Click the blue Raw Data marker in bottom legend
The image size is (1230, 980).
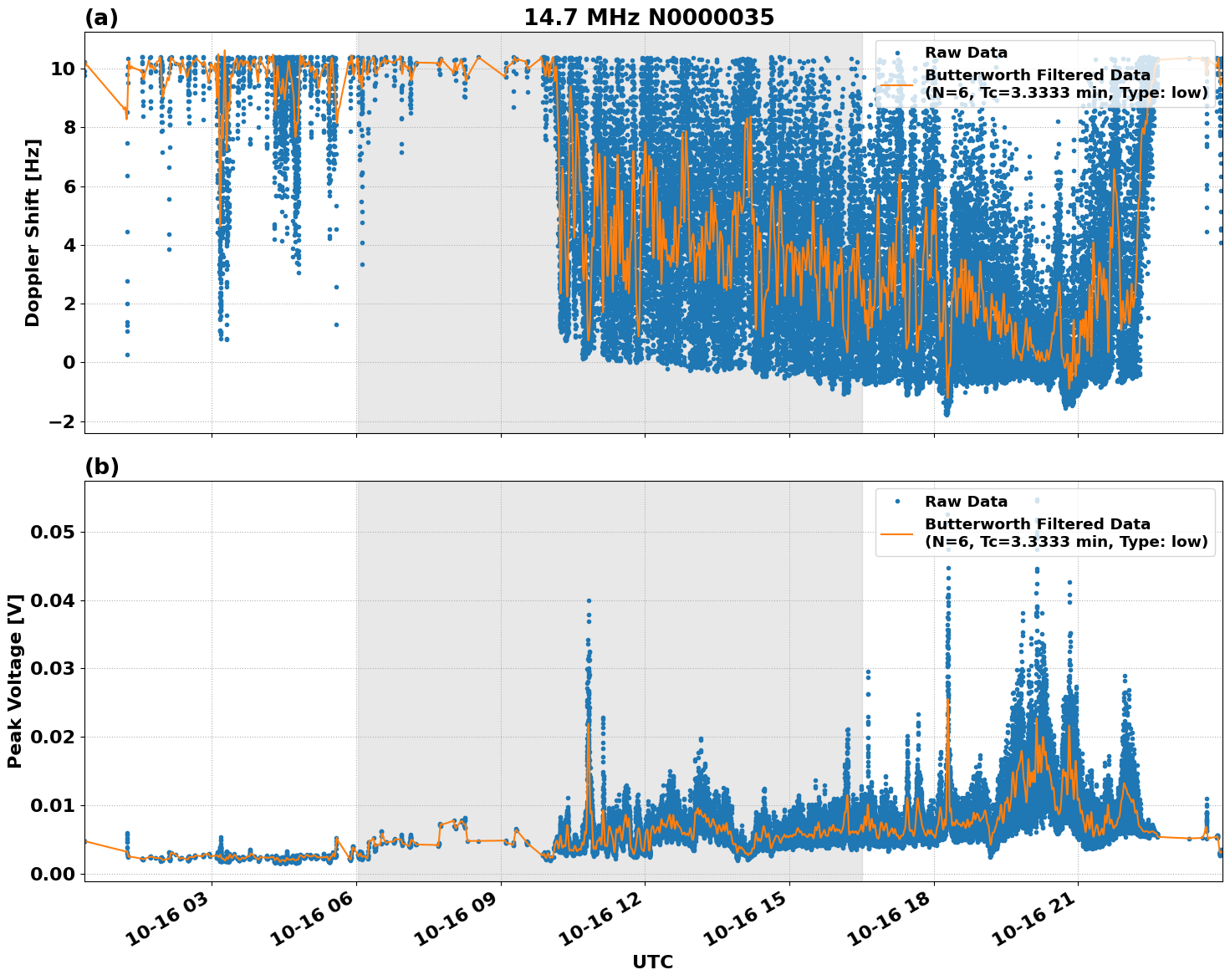pos(897,503)
